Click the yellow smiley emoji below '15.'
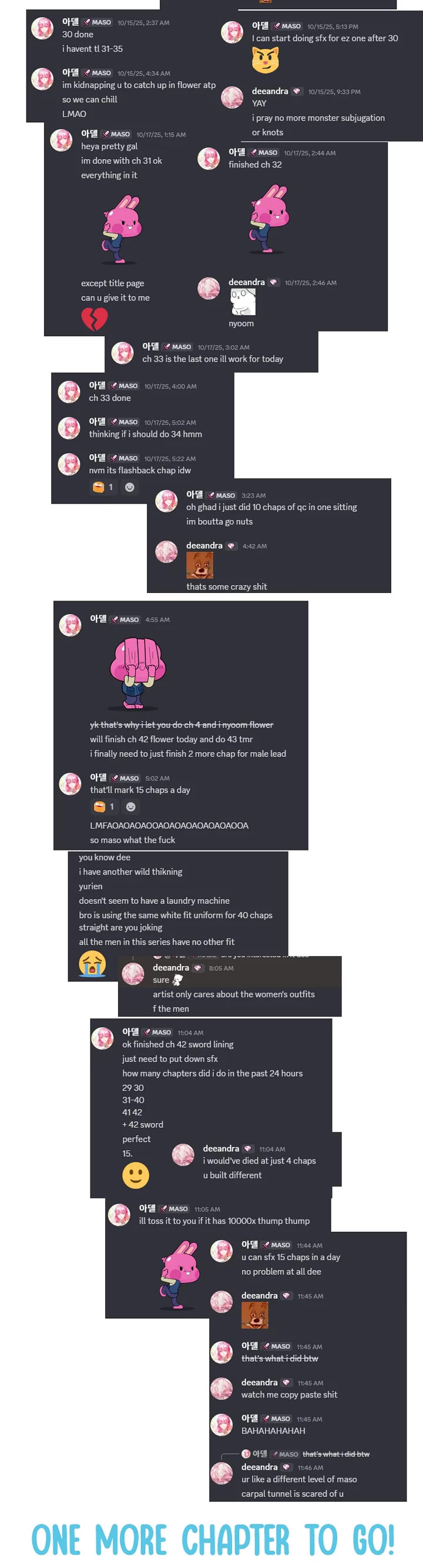 point(136,1175)
